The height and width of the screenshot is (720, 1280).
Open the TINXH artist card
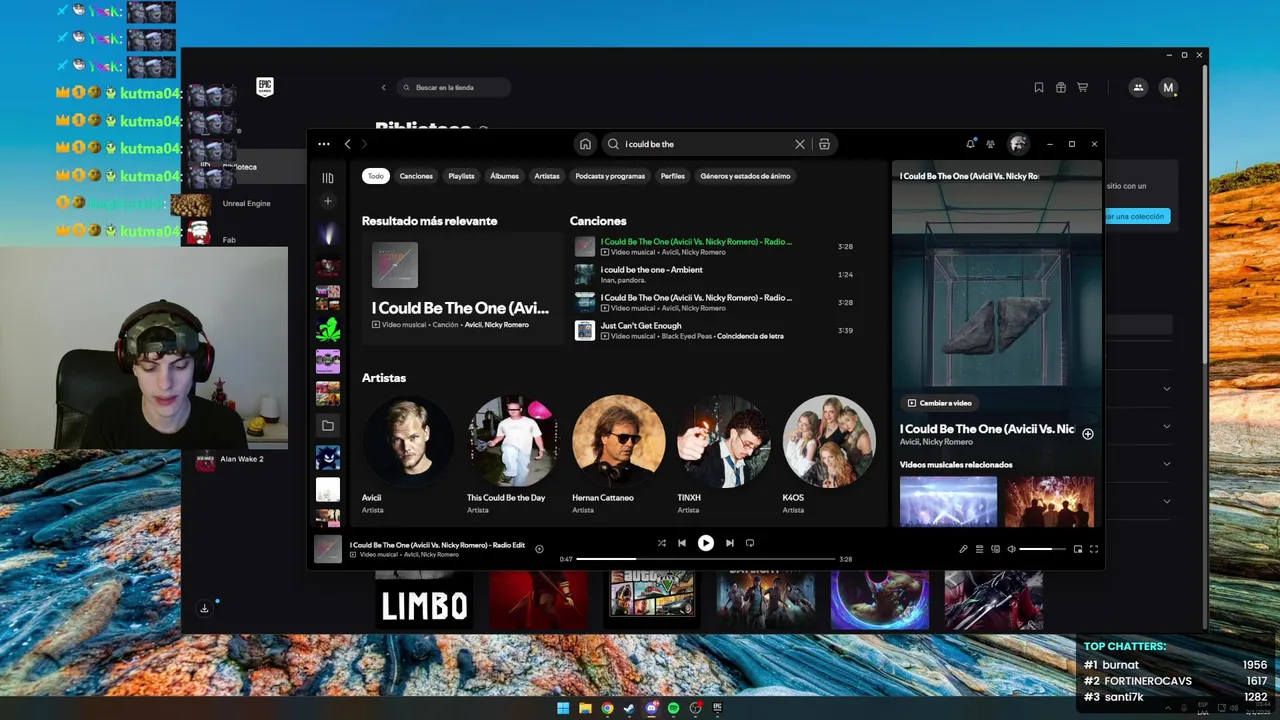(723, 455)
